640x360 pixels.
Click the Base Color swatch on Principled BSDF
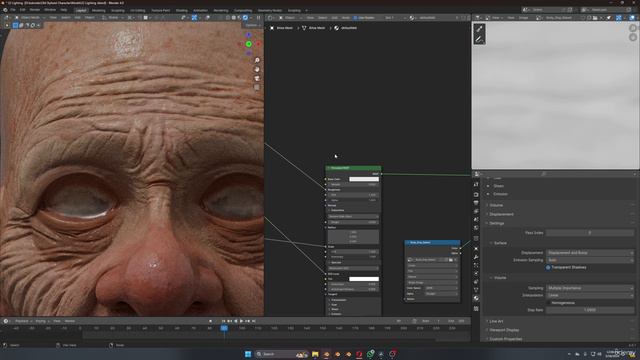(x=364, y=179)
